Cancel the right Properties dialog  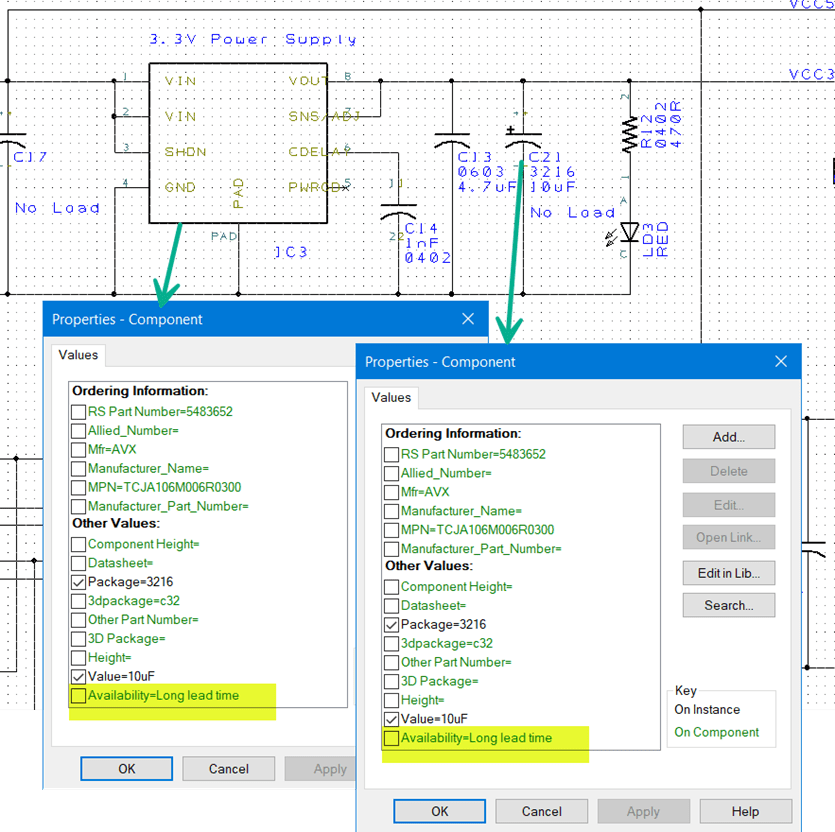[x=542, y=811]
